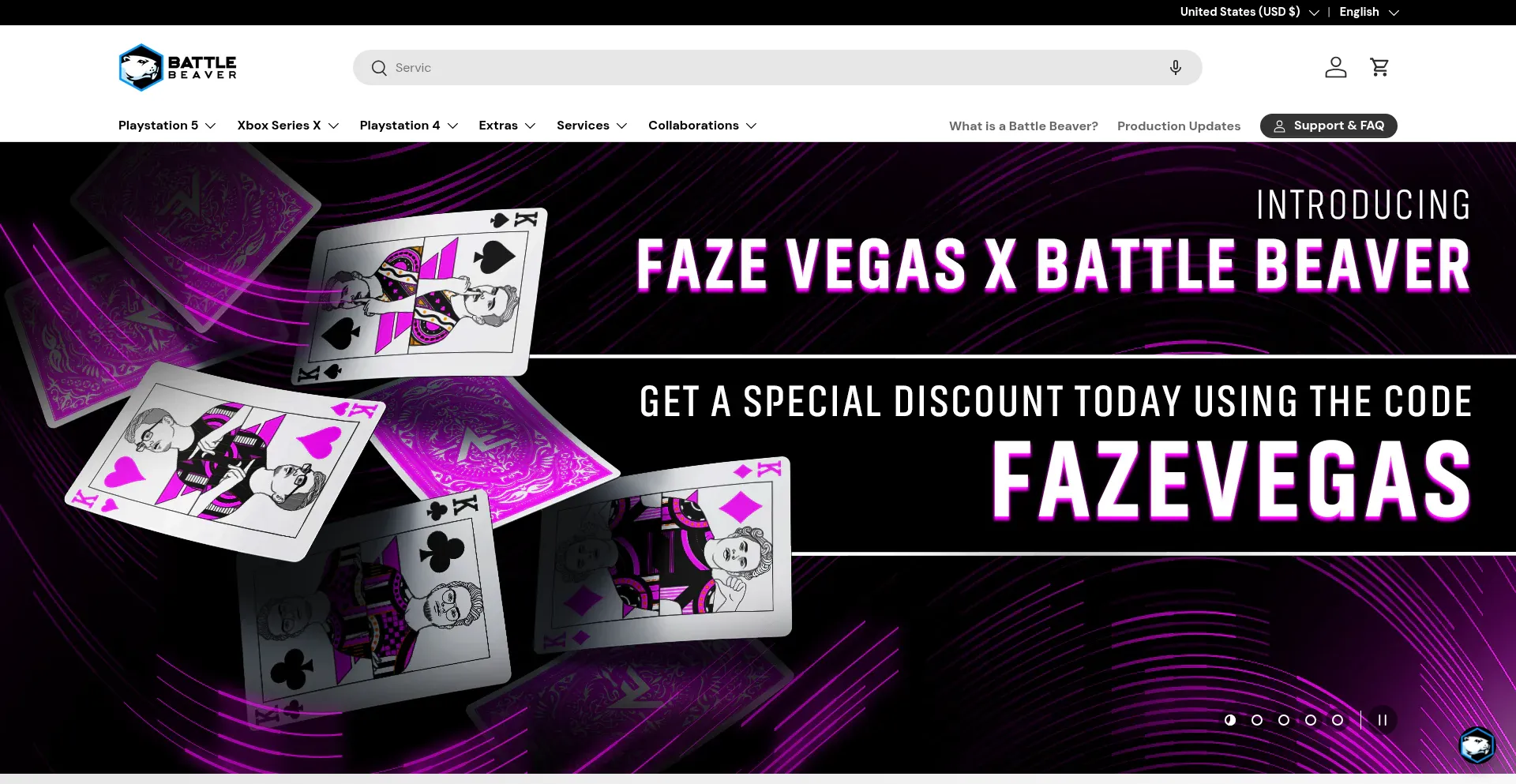Select the fifth slide indicator dot
The image size is (1516, 784).
(1338, 720)
